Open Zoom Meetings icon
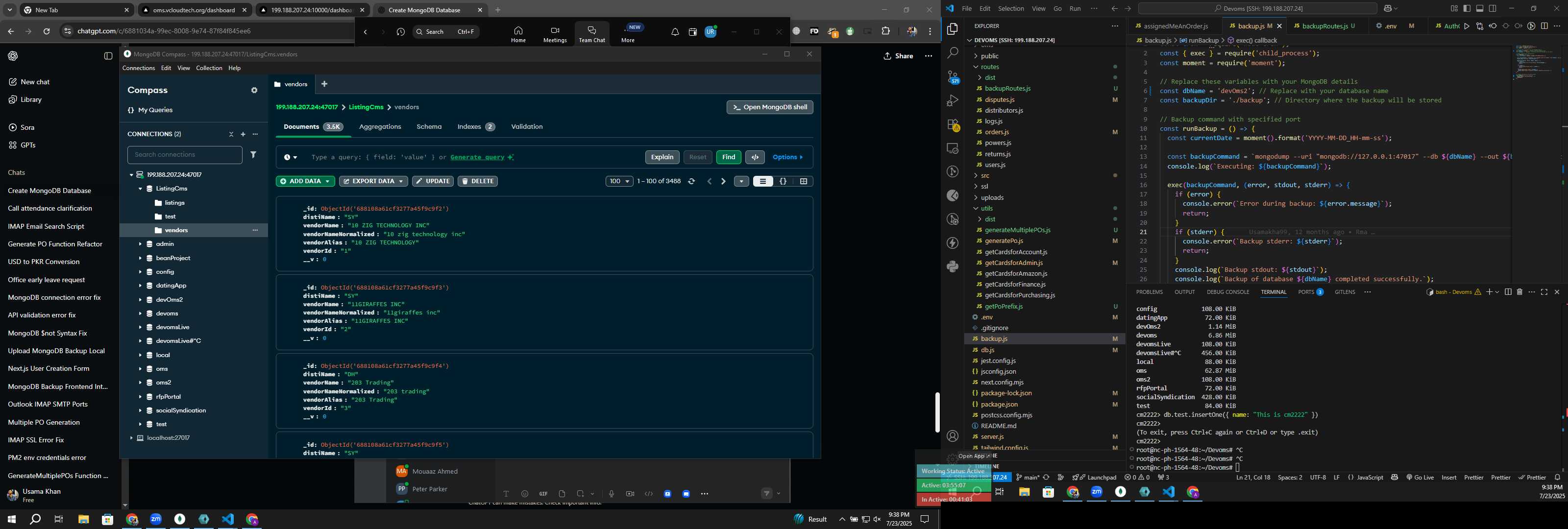Image resolution: width=1568 pixels, height=529 pixels. [x=555, y=33]
